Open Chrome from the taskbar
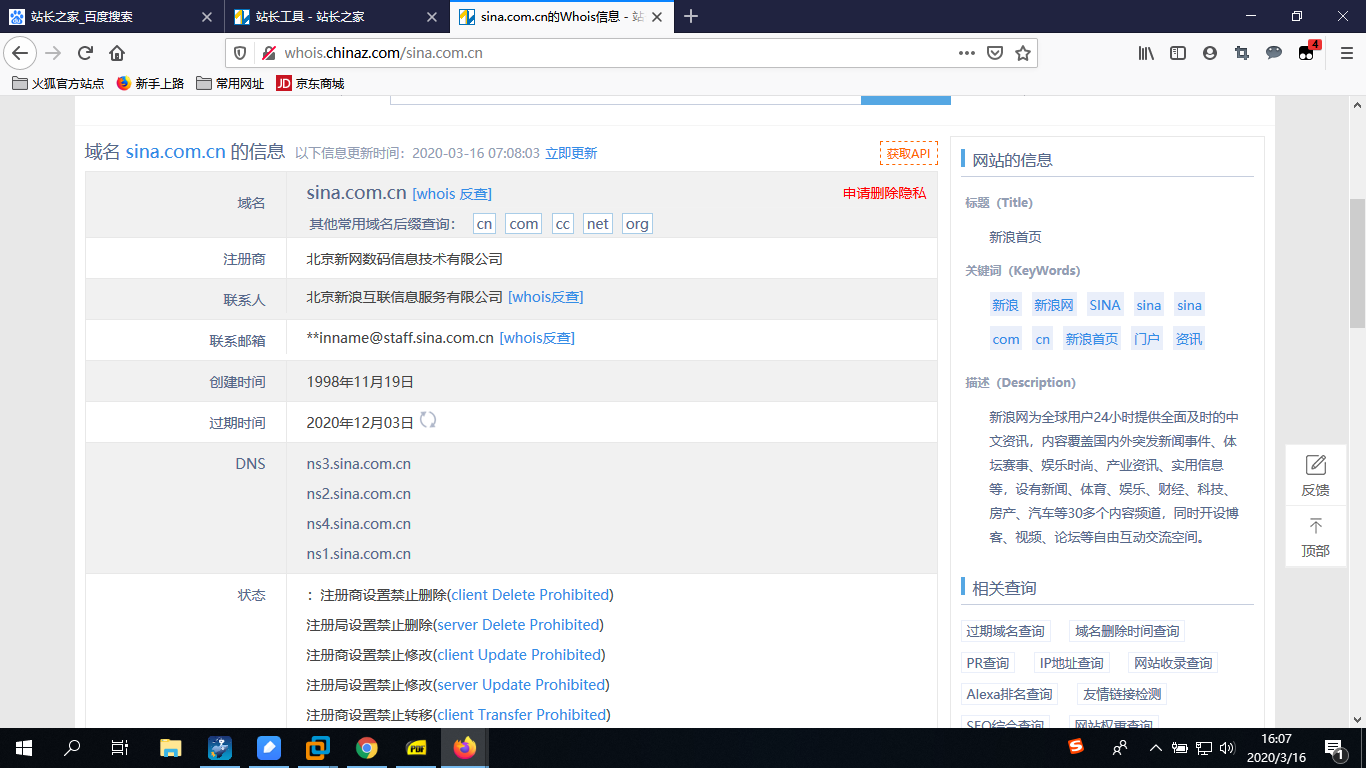The height and width of the screenshot is (768, 1366). point(367,747)
